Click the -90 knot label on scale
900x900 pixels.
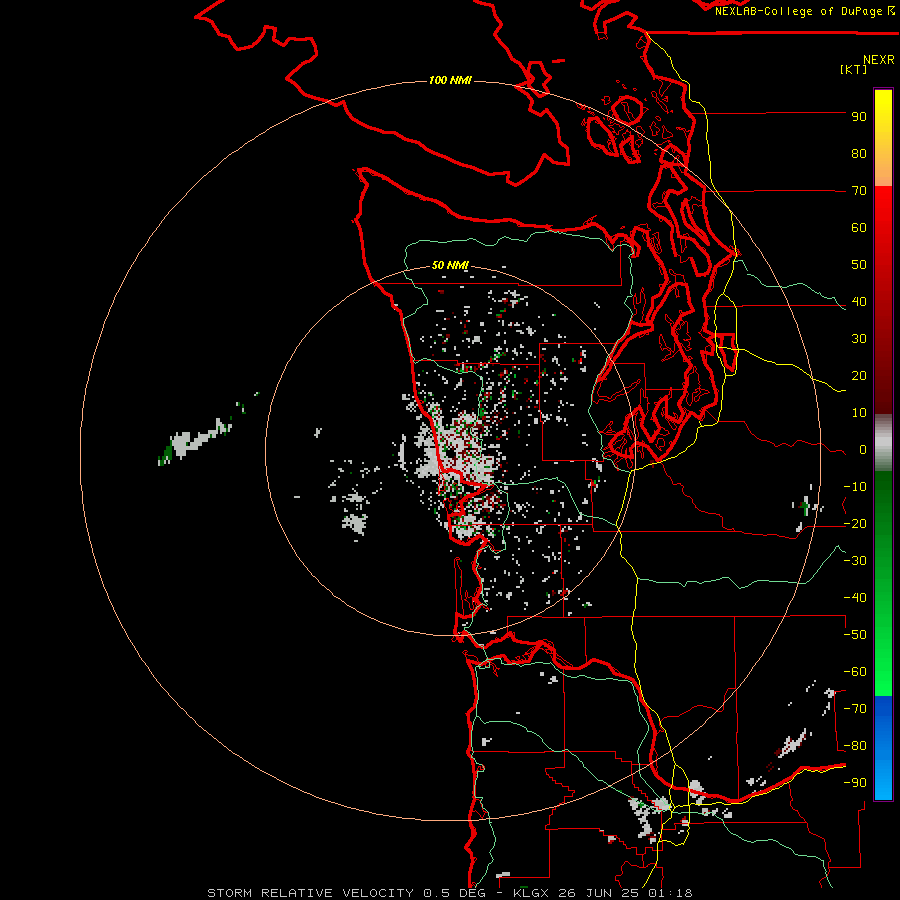click(x=855, y=783)
